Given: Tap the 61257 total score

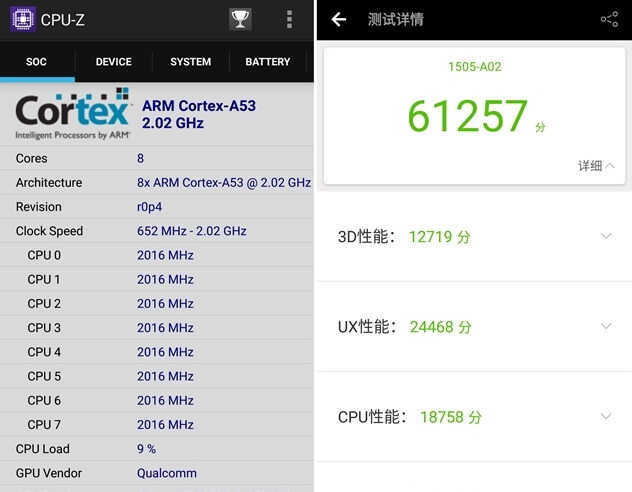Looking at the screenshot, I should click(x=467, y=117).
